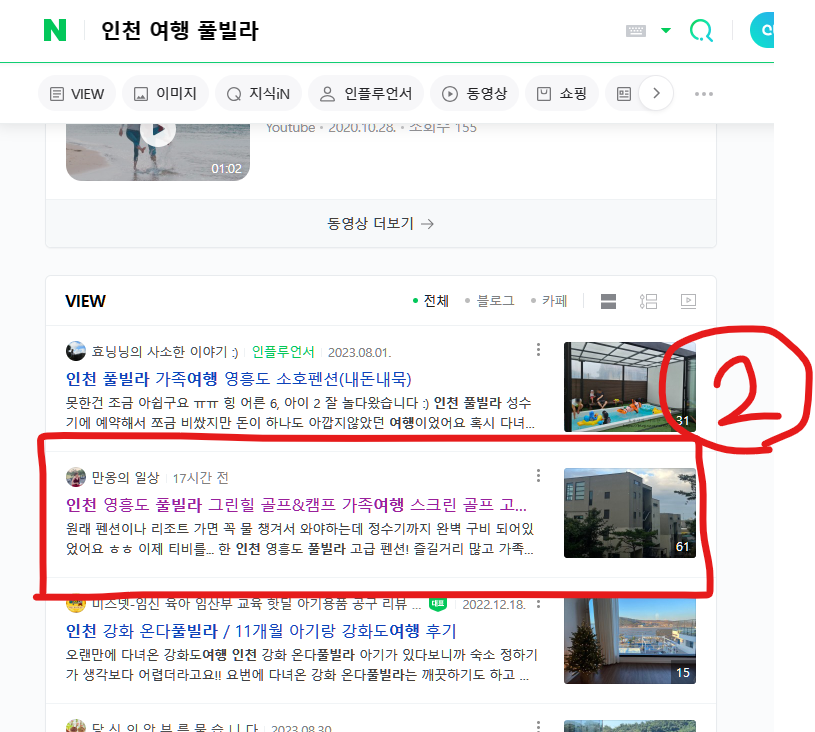The image size is (815, 732).
Task: Select the 인플루언서 tab
Action: [x=366, y=94]
